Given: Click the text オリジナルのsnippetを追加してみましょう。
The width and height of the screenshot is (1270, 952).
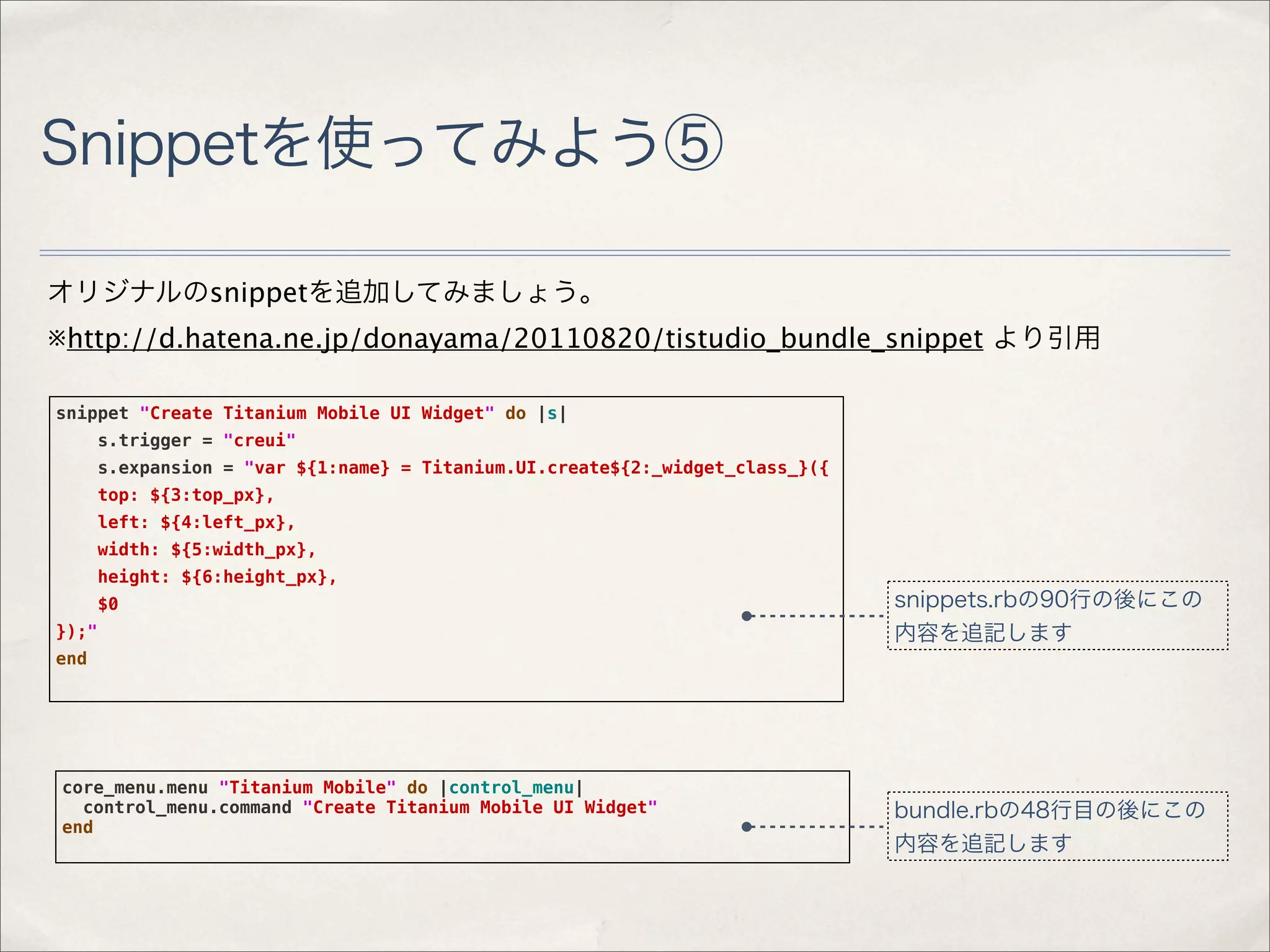Looking at the screenshot, I should [321, 291].
